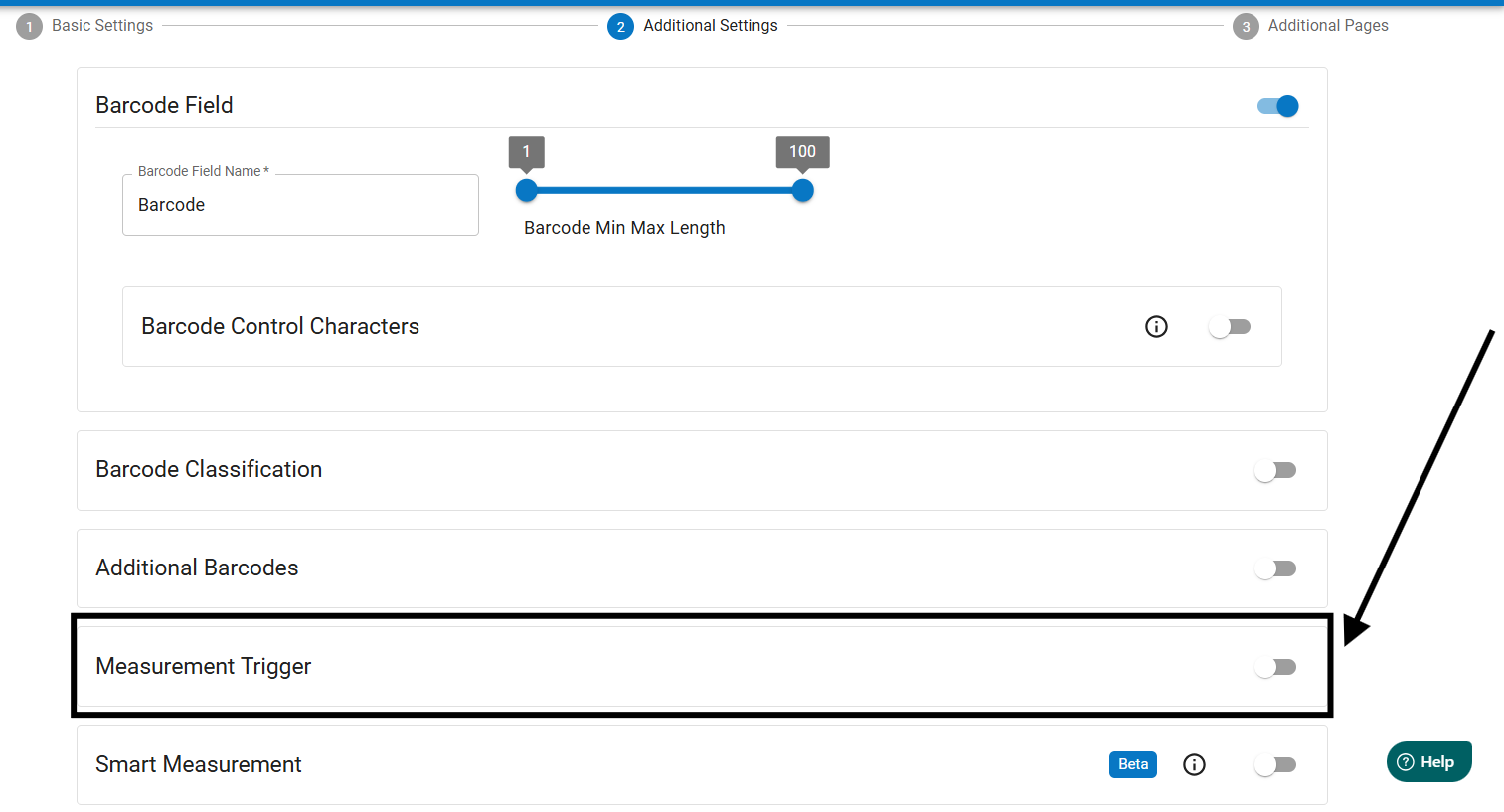Select the Additional Settings step label
Screen dimensions: 1504x812
pos(710,26)
